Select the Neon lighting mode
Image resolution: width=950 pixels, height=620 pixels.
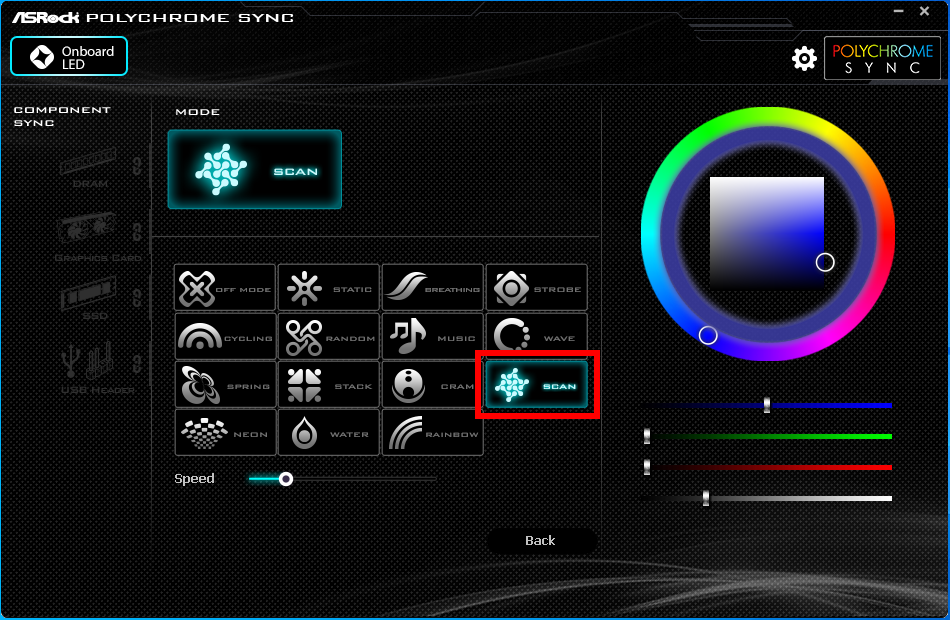(225, 433)
